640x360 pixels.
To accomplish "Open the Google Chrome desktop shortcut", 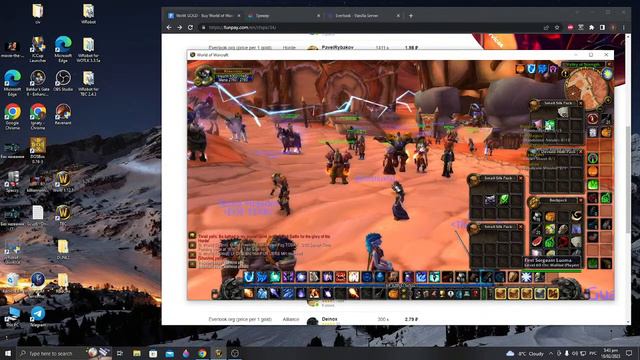I will pyautogui.click(x=13, y=116).
